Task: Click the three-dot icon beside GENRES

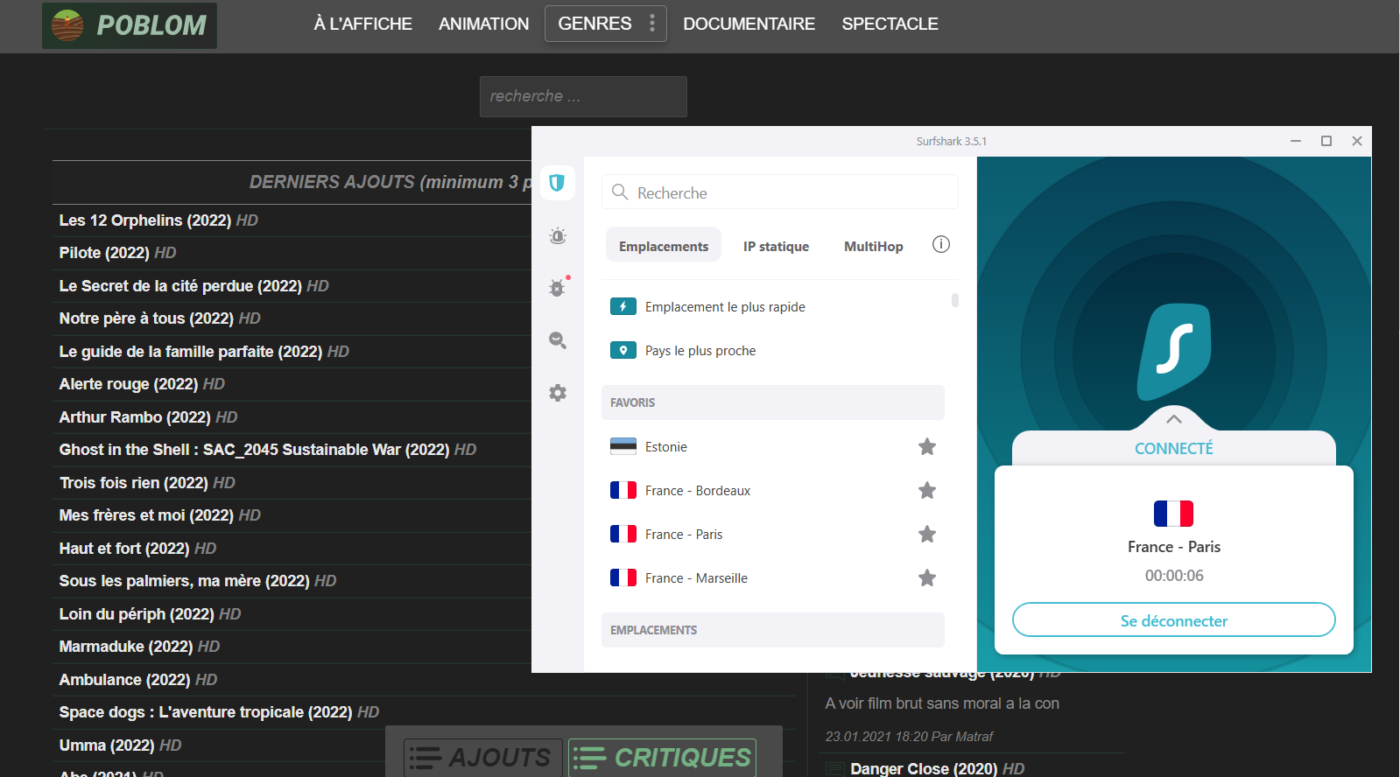Action: pos(652,24)
